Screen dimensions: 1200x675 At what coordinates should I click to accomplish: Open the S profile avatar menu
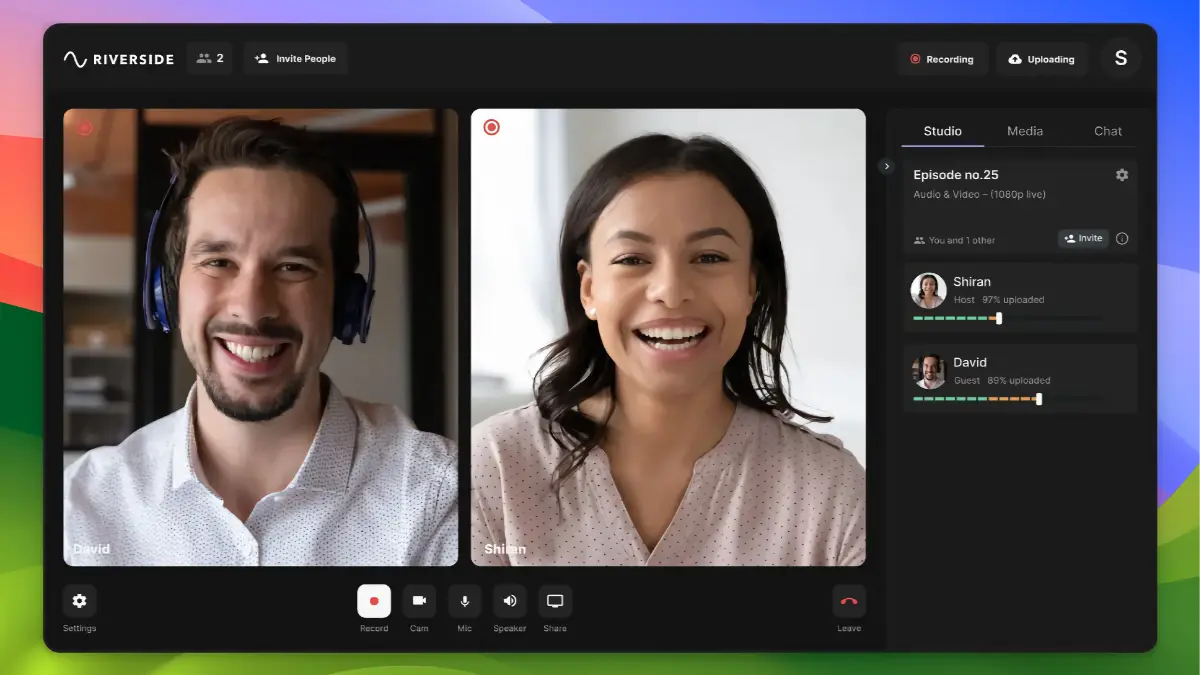pos(1121,58)
